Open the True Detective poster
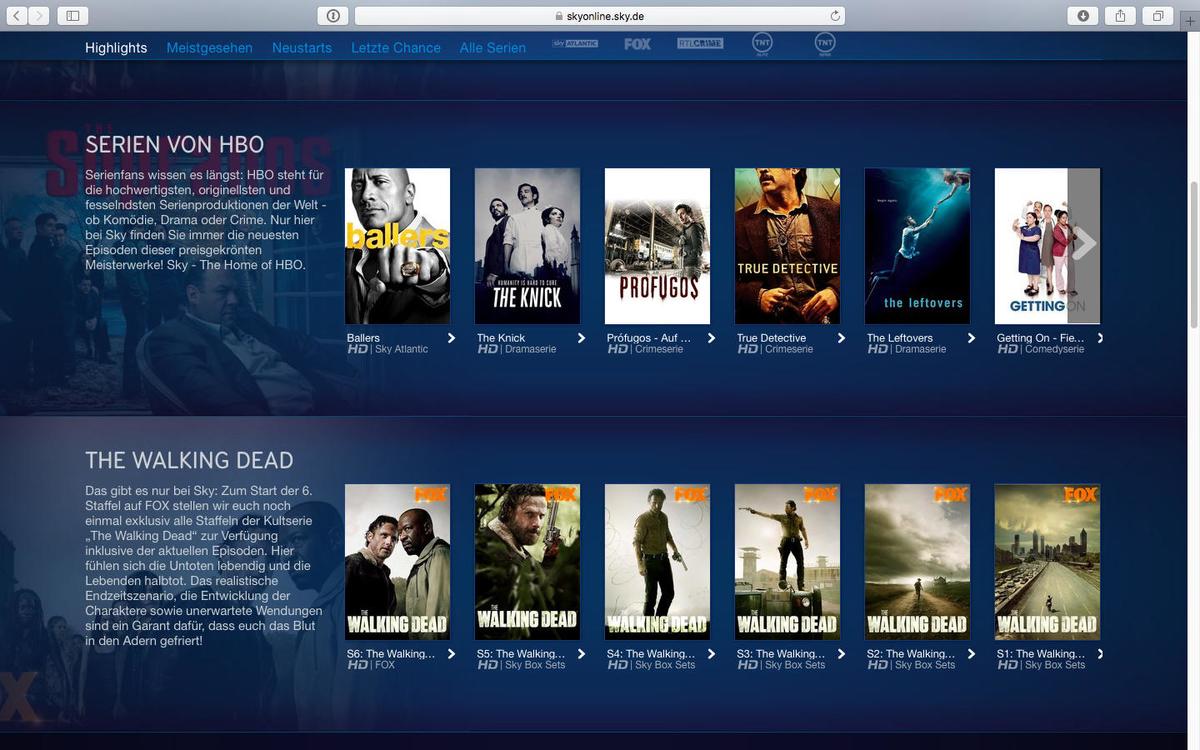The height and width of the screenshot is (750, 1200). pyautogui.click(x=787, y=246)
